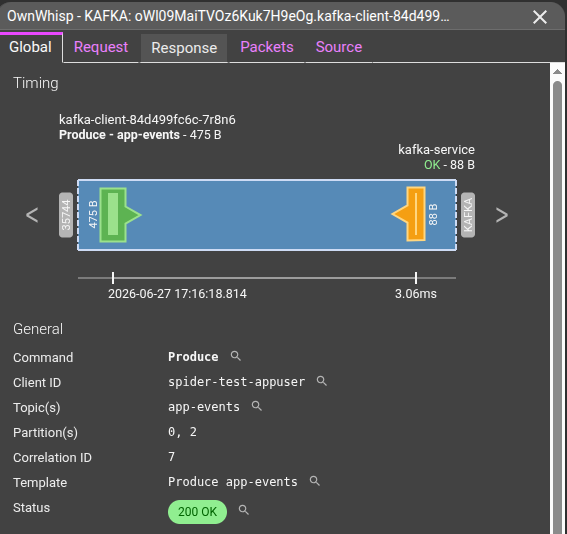This screenshot has height=534, width=567.
Task: Click the search icon beside 200 OK status
Action: (244, 510)
